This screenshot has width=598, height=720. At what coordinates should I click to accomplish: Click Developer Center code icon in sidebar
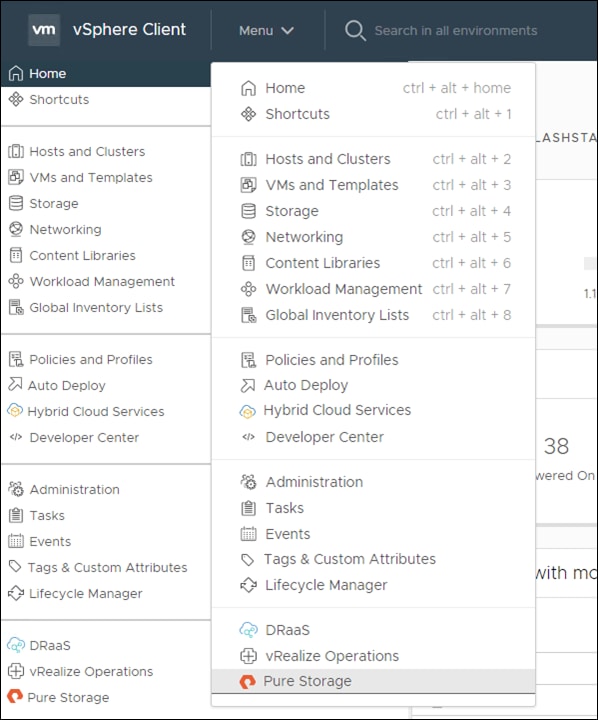16,437
